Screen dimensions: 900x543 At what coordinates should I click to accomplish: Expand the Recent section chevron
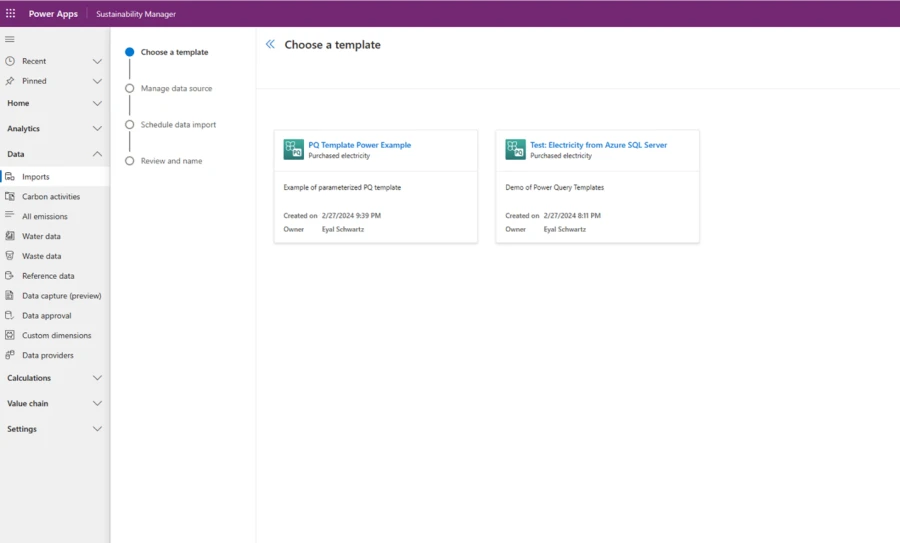(x=97, y=61)
